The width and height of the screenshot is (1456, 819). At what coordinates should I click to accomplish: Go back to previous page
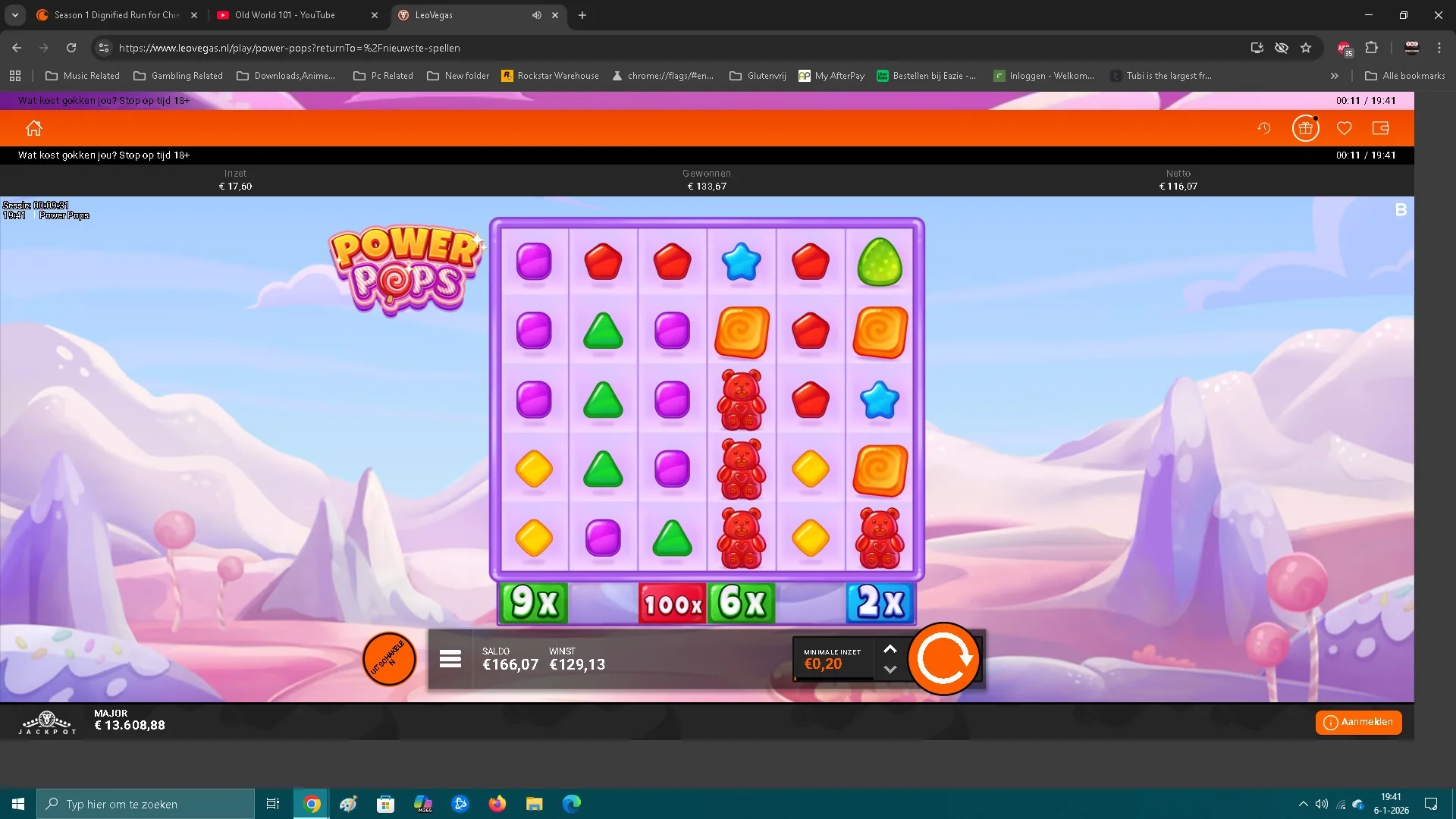point(17,48)
